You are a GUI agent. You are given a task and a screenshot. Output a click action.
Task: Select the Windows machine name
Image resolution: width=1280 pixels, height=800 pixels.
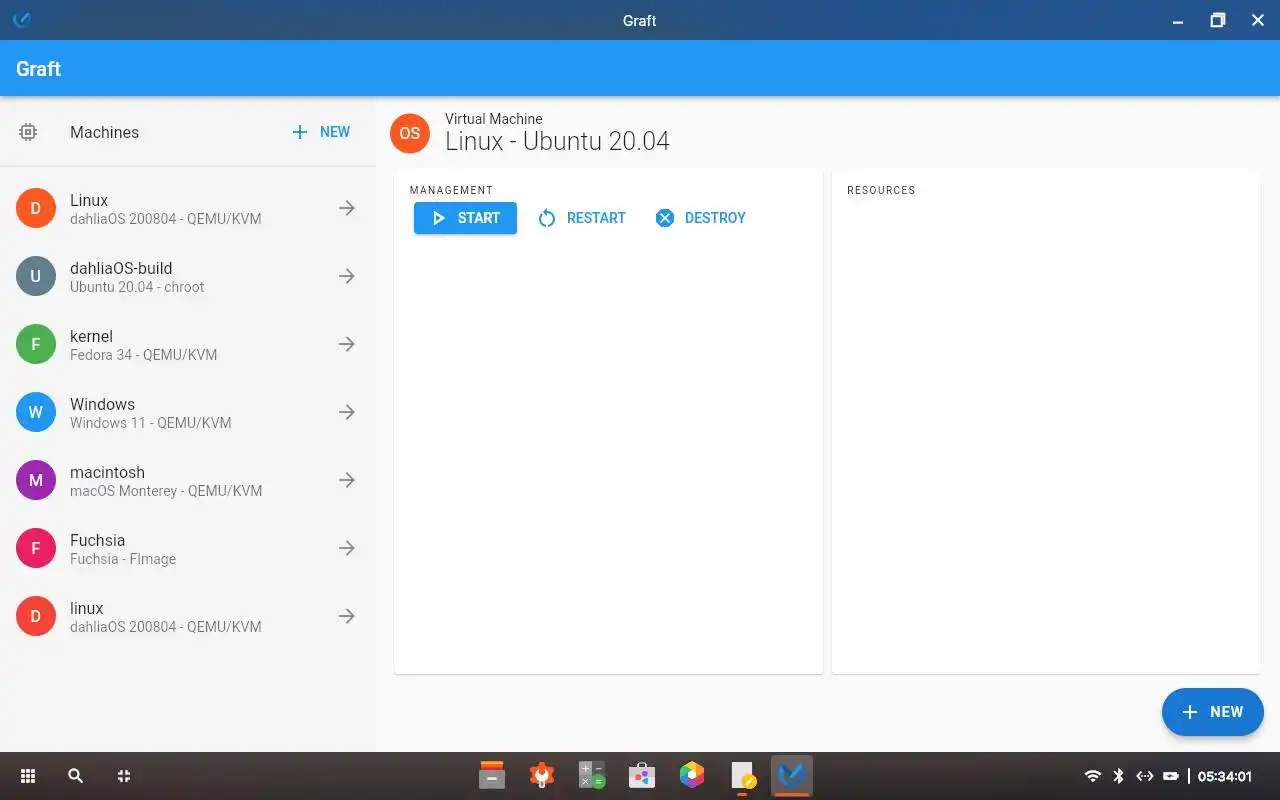[x=102, y=404]
